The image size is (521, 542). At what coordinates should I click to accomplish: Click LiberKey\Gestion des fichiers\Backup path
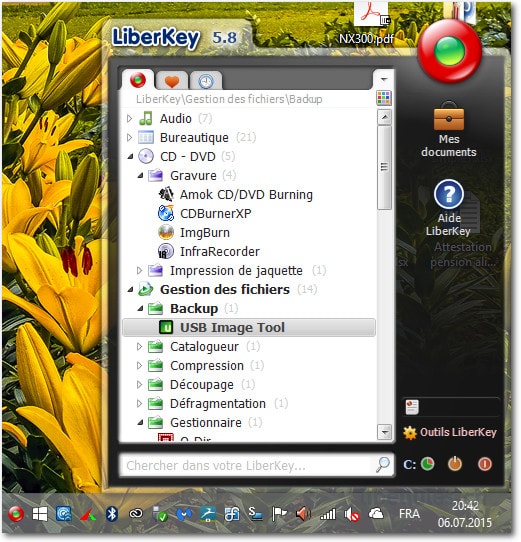(x=229, y=99)
